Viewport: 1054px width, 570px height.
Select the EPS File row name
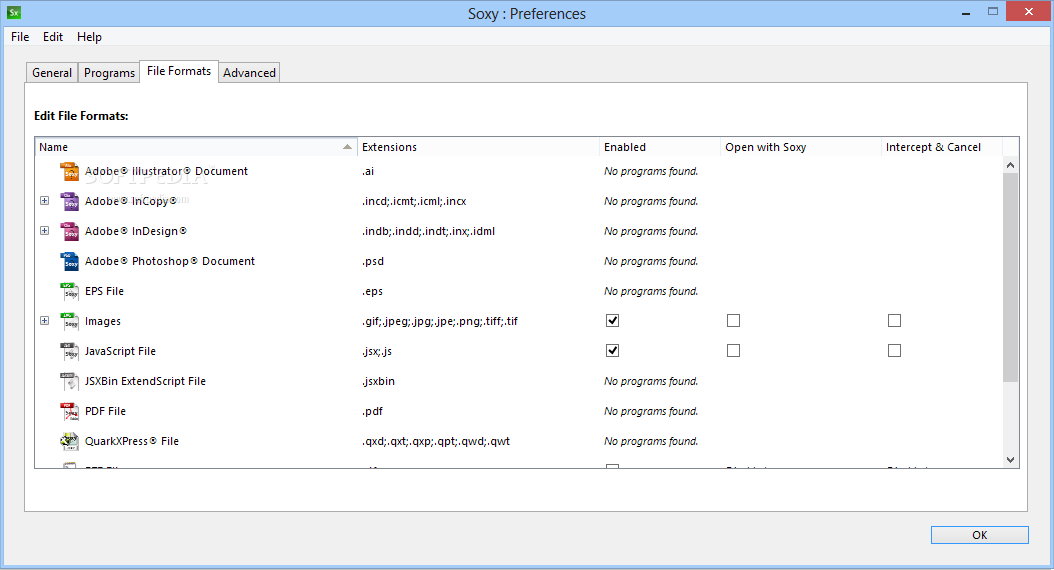104,291
